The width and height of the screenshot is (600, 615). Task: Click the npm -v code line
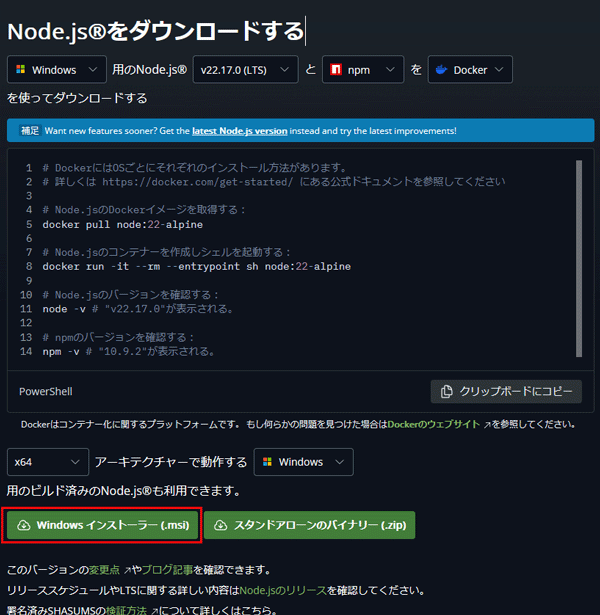[129, 351]
